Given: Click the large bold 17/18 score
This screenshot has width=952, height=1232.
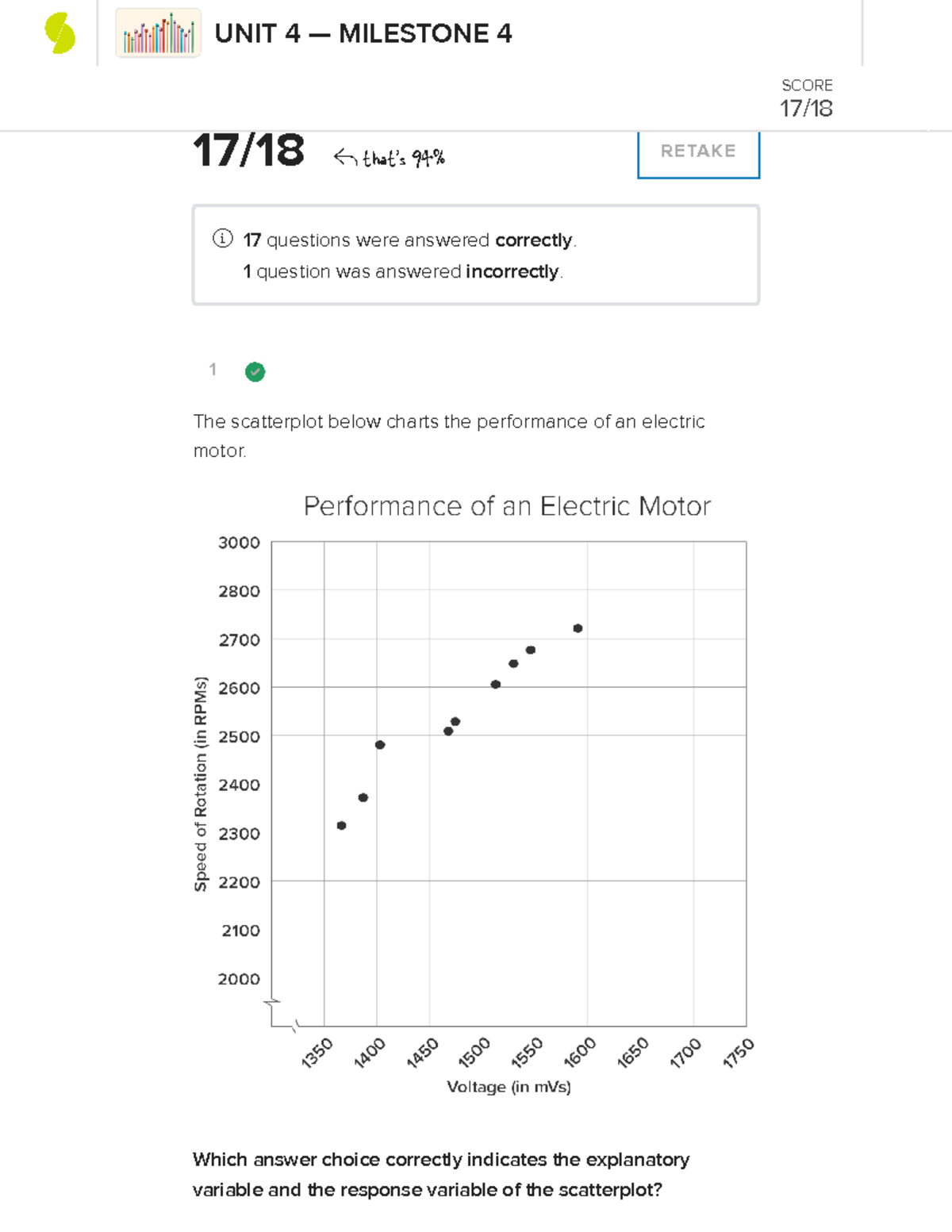Looking at the screenshot, I should coord(248,150).
